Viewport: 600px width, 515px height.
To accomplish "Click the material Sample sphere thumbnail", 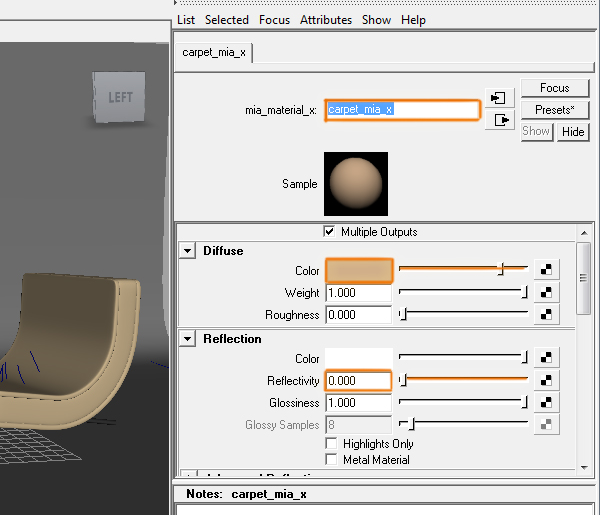I will coord(356,184).
